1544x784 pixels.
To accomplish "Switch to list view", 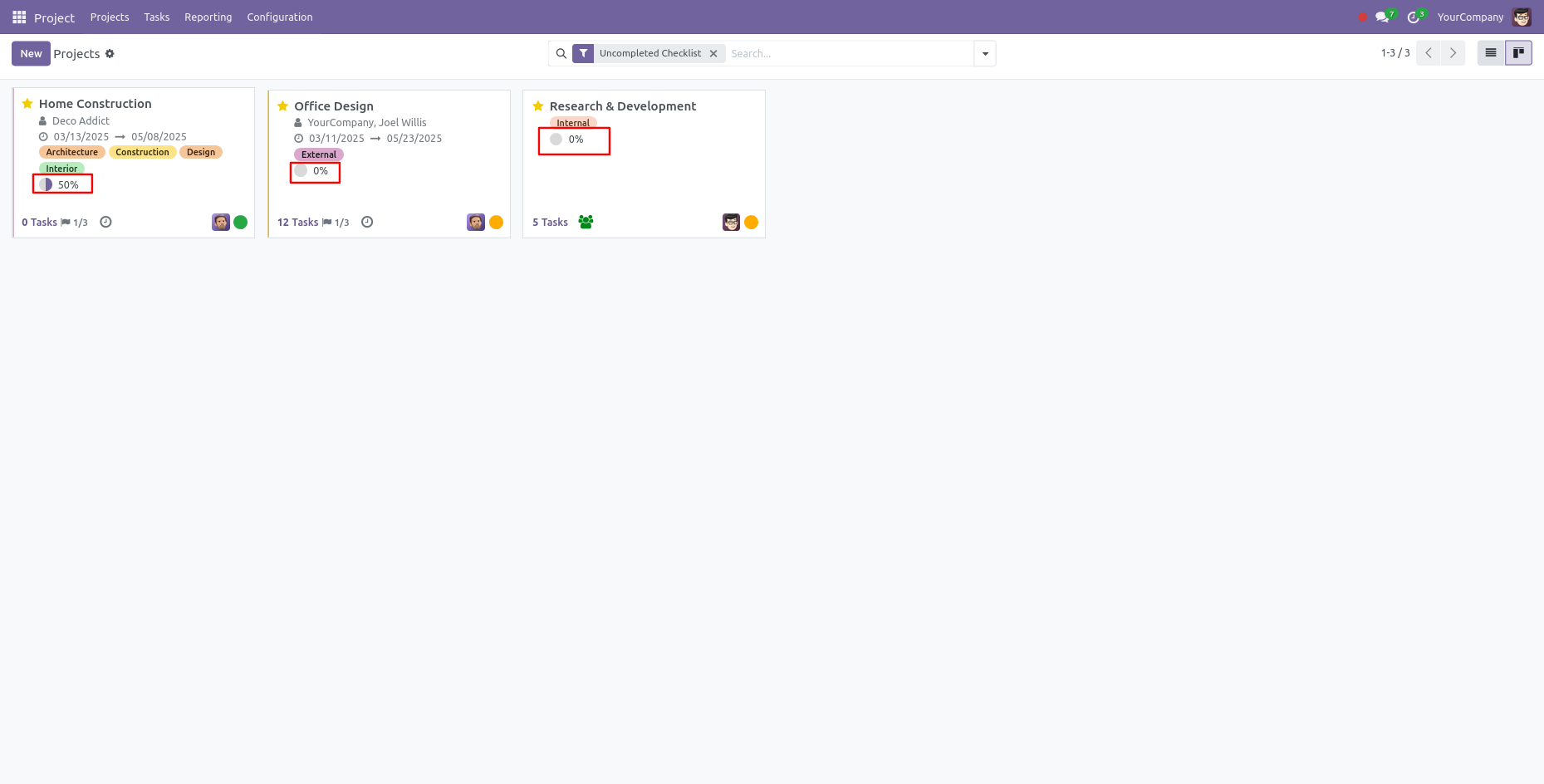I will [1491, 53].
